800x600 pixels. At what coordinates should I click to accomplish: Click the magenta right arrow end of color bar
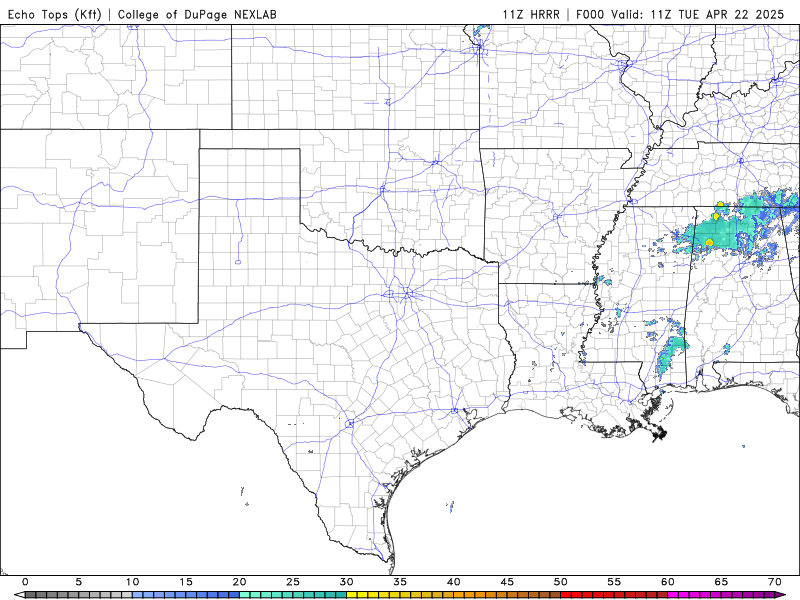[781, 595]
